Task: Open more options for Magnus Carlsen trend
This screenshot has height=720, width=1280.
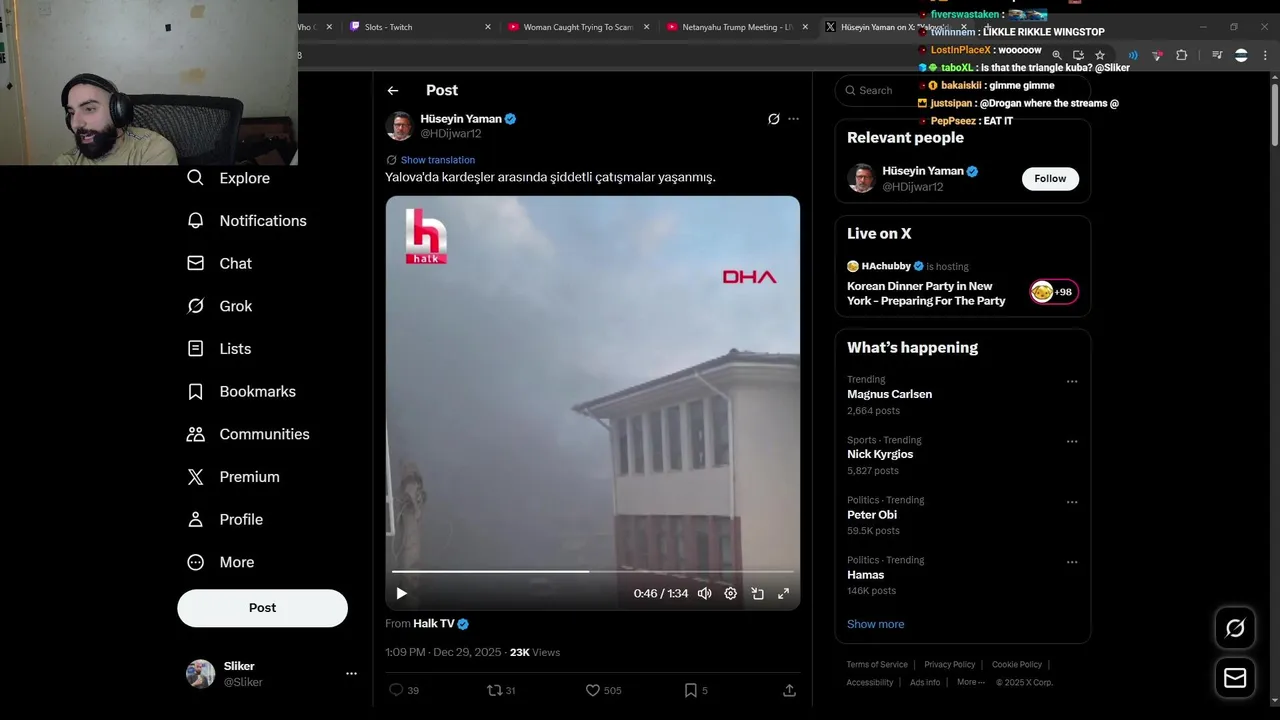Action: tap(1072, 382)
